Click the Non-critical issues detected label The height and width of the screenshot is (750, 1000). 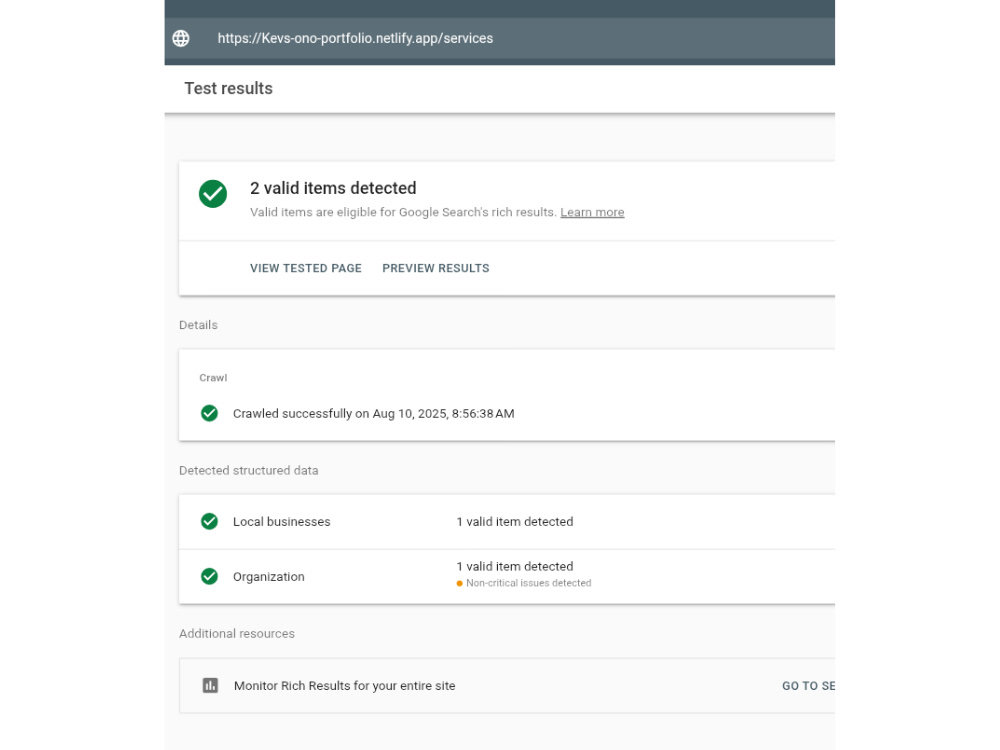[x=529, y=584]
